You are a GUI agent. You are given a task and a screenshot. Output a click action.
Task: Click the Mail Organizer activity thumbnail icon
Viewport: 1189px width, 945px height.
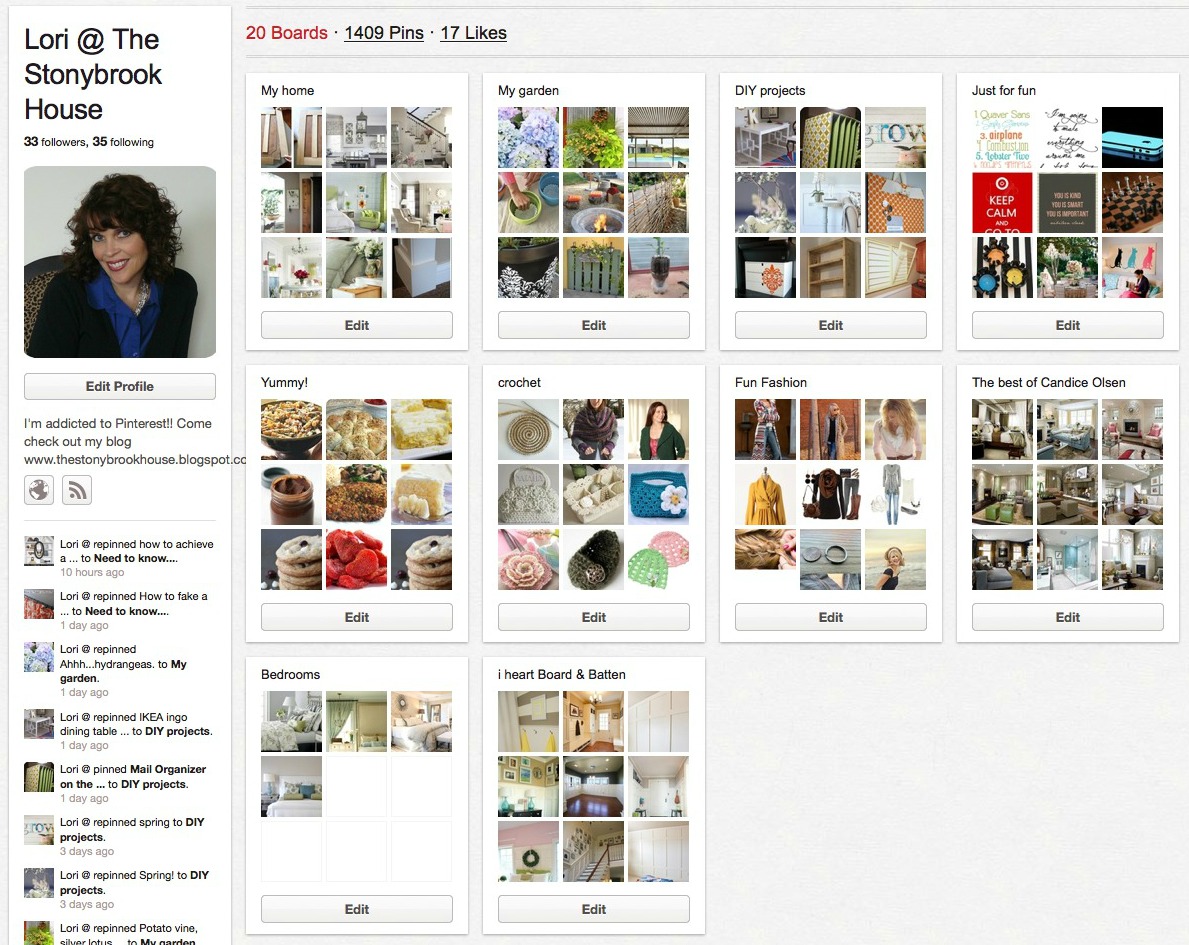39,777
